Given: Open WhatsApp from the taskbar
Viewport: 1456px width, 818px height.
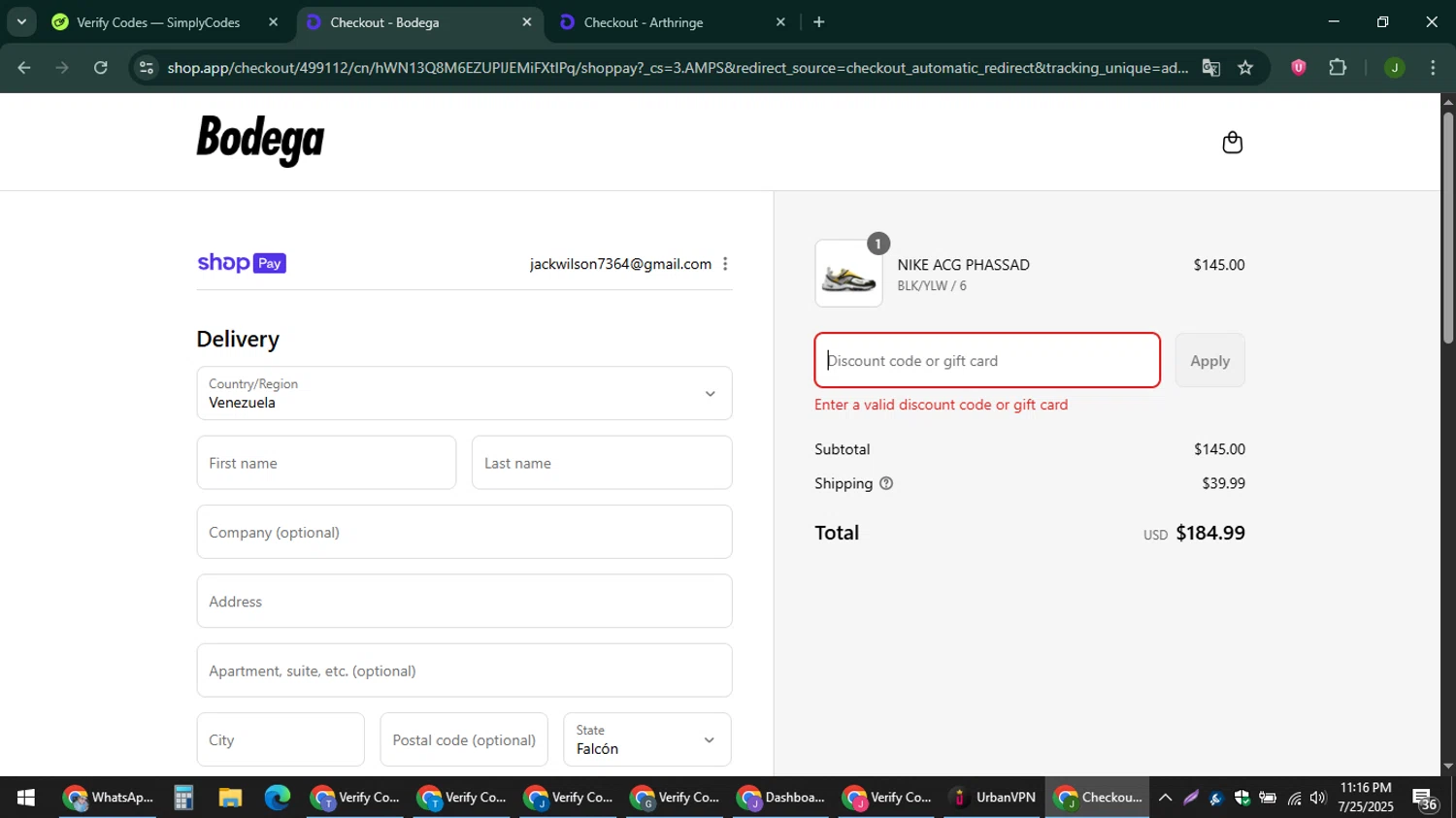Looking at the screenshot, I should pyautogui.click(x=107, y=798).
